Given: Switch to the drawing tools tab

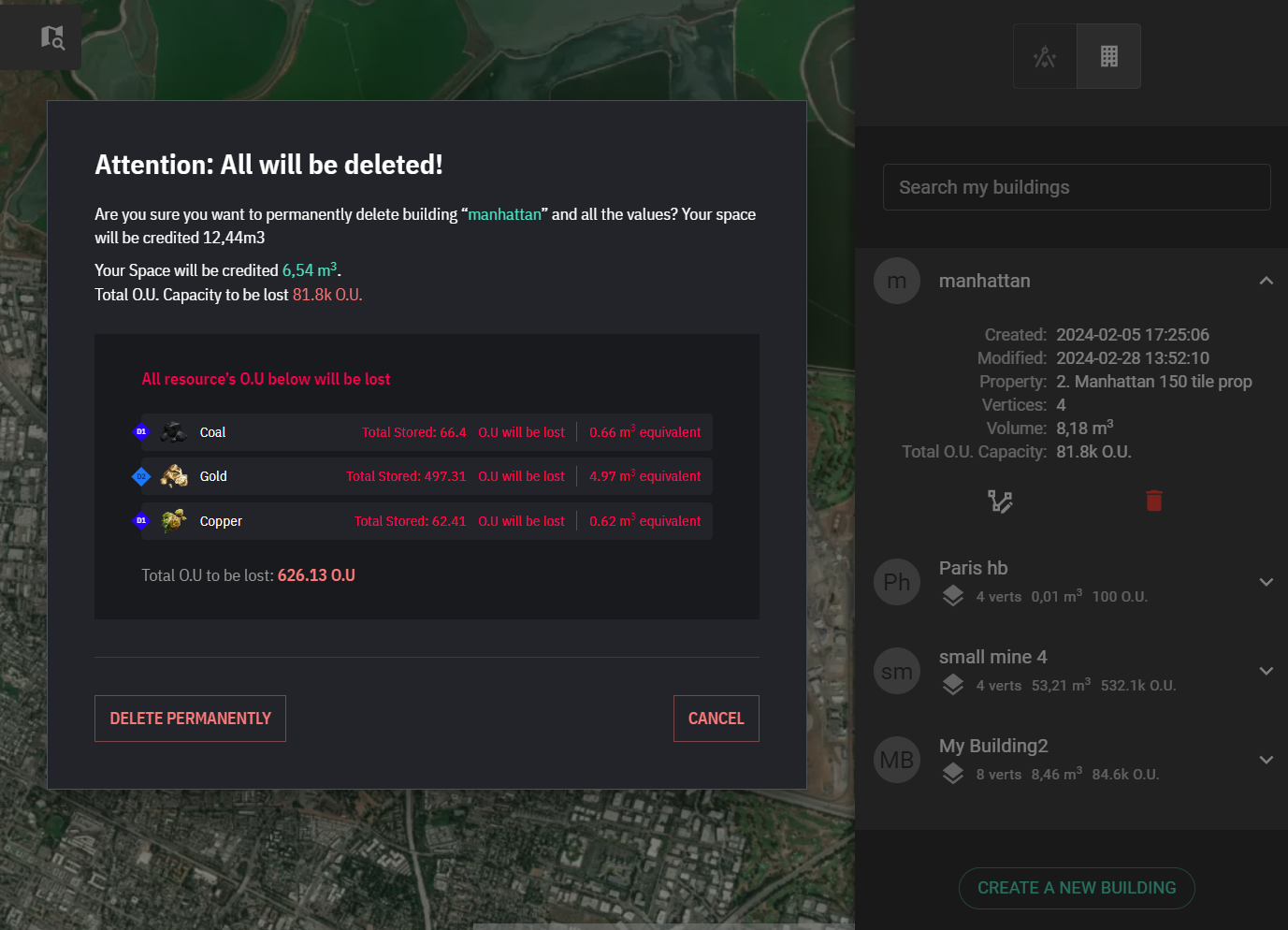Looking at the screenshot, I should [x=1044, y=57].
